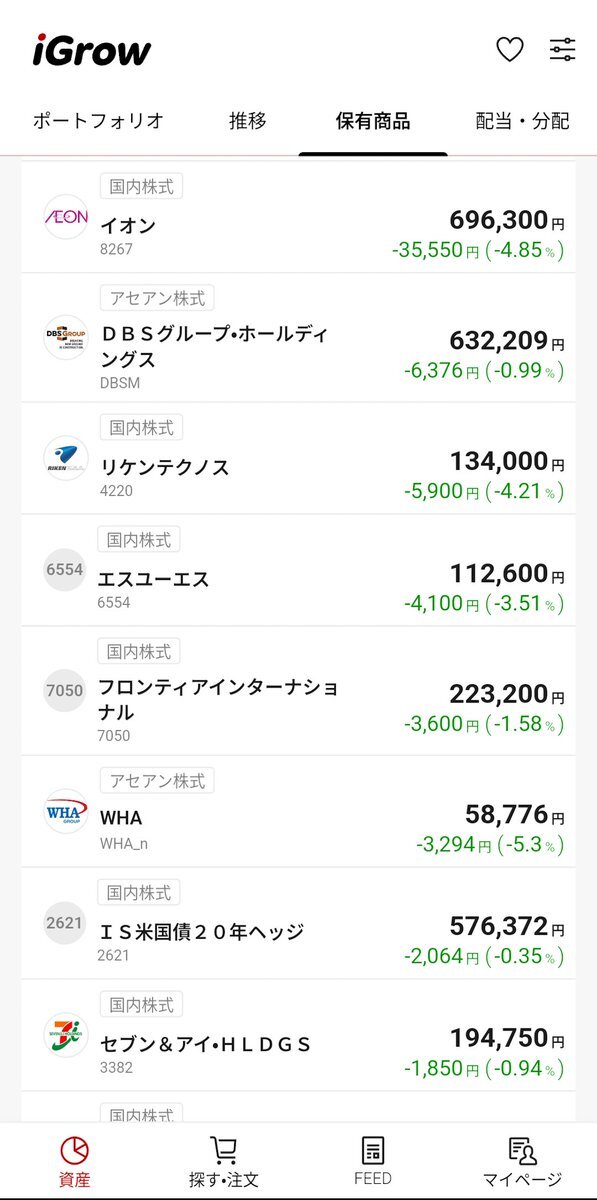Screen dimensions: 597x1200
Task: Tap the WHA Group logo icon
Action: (x=64, y=812)
